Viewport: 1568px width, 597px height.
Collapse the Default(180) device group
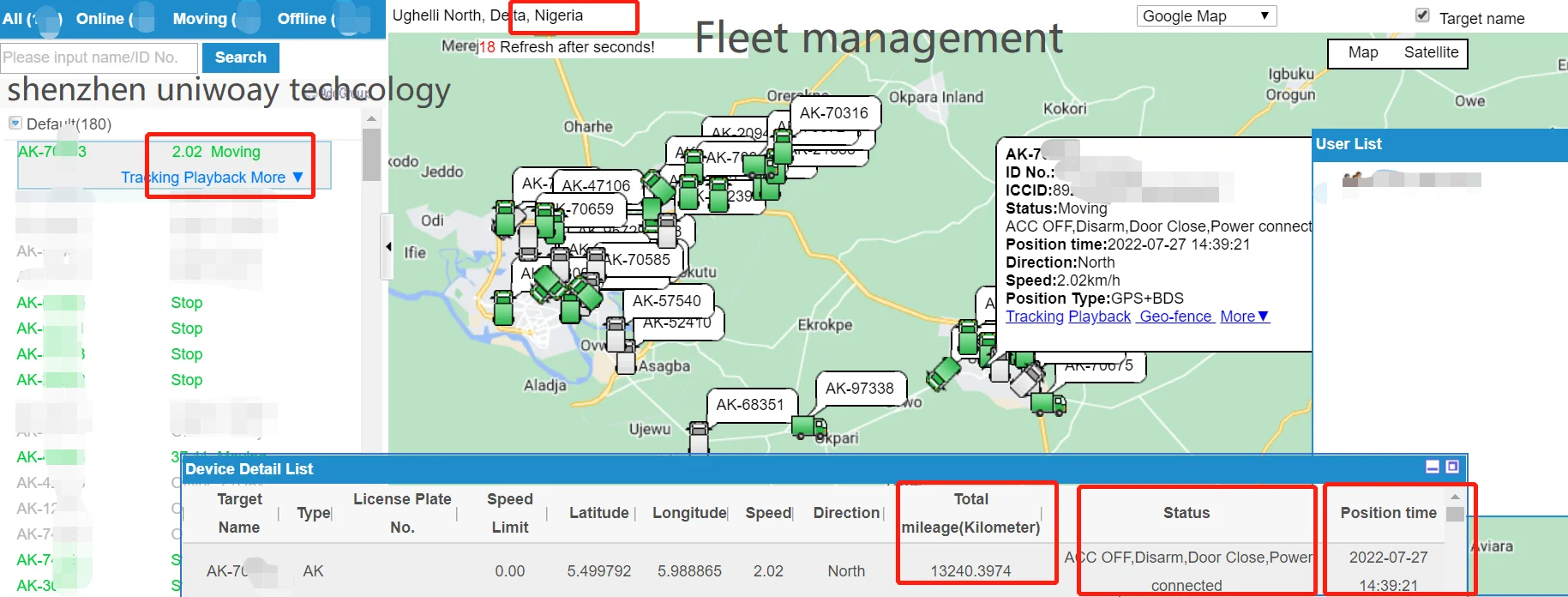coord(15,124)
